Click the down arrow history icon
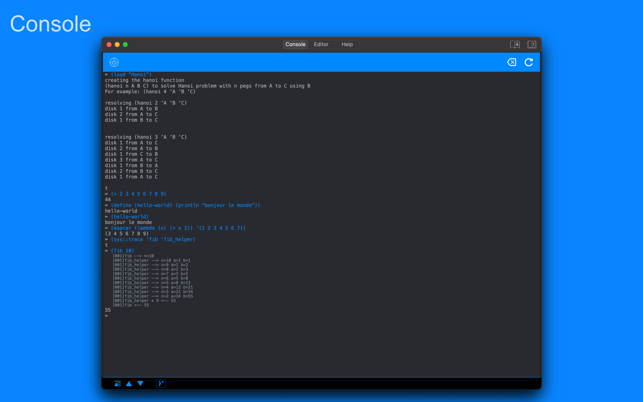Image resolution: width=643 pixels, height=402 pixels. (141, 383)
